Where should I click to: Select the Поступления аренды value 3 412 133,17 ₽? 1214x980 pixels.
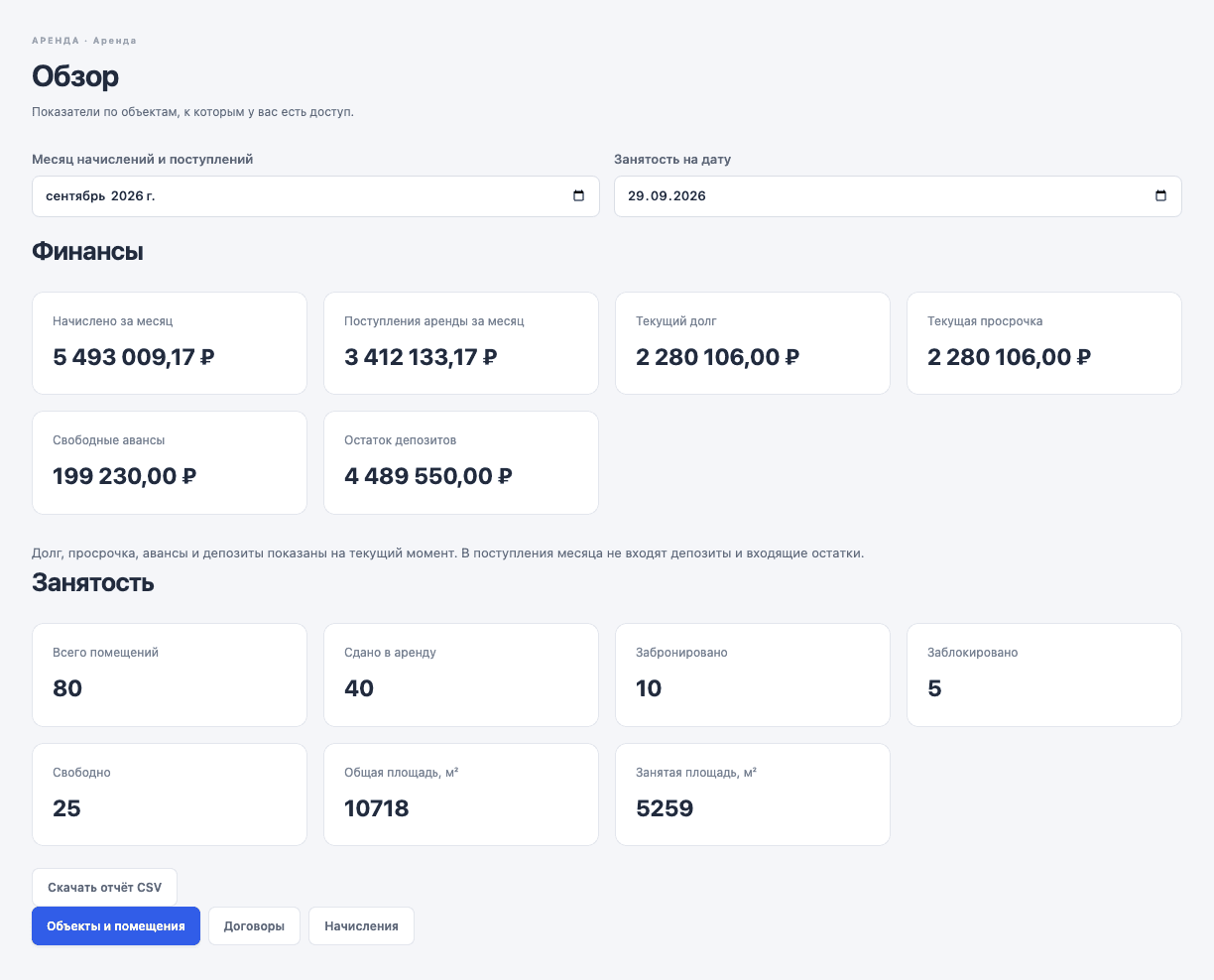[x=421, y=357]
